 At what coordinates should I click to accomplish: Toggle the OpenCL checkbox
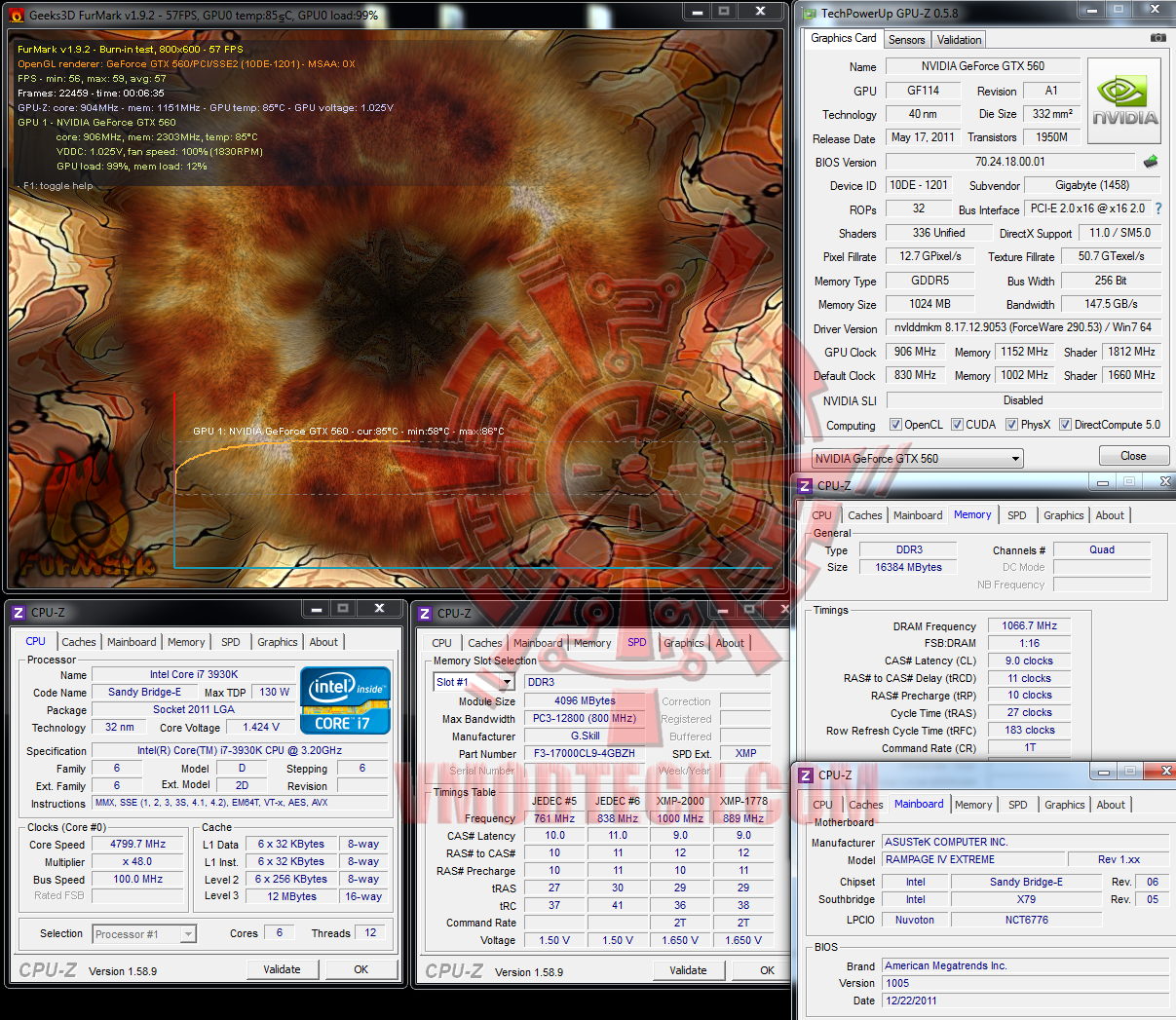click(x=895, y=425)
